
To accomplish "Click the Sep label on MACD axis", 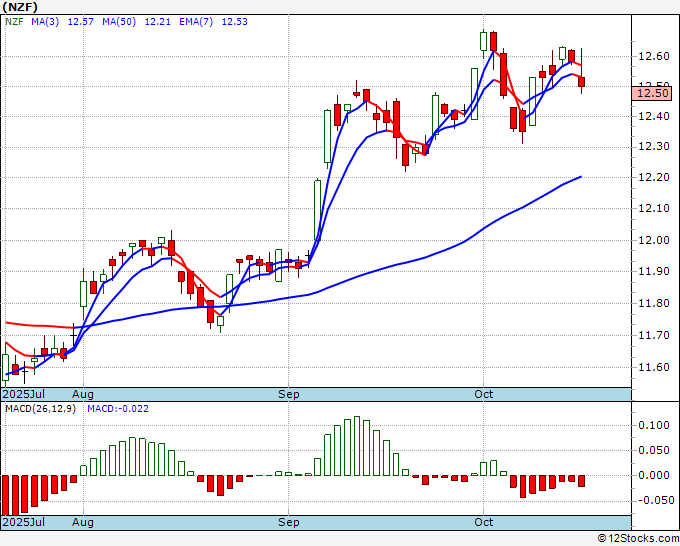I will [x=288, y=522].
